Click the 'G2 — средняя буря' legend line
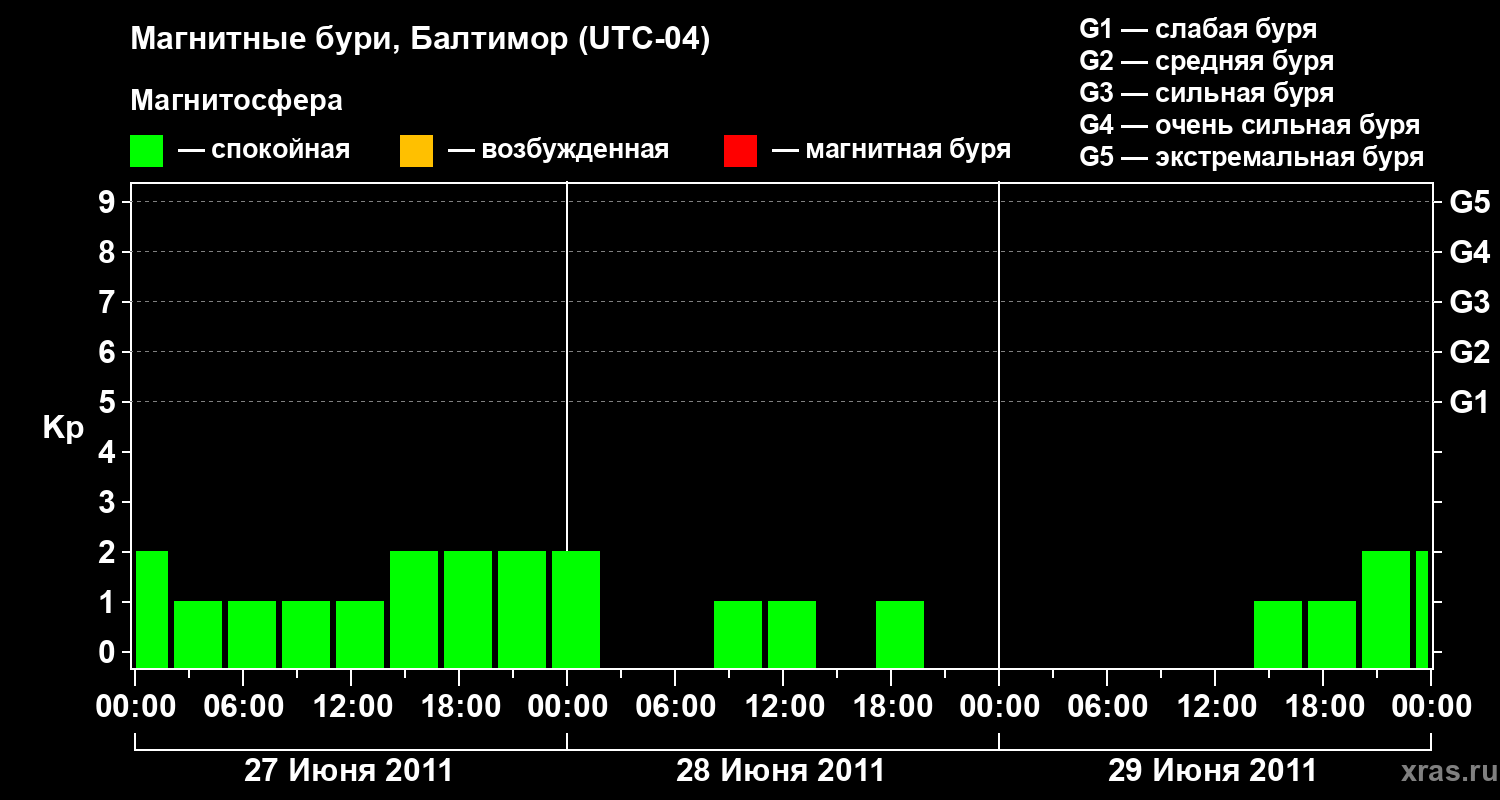Viewport: 1500px width, 800px height. pyautogui.click(x=1207, y=61)
